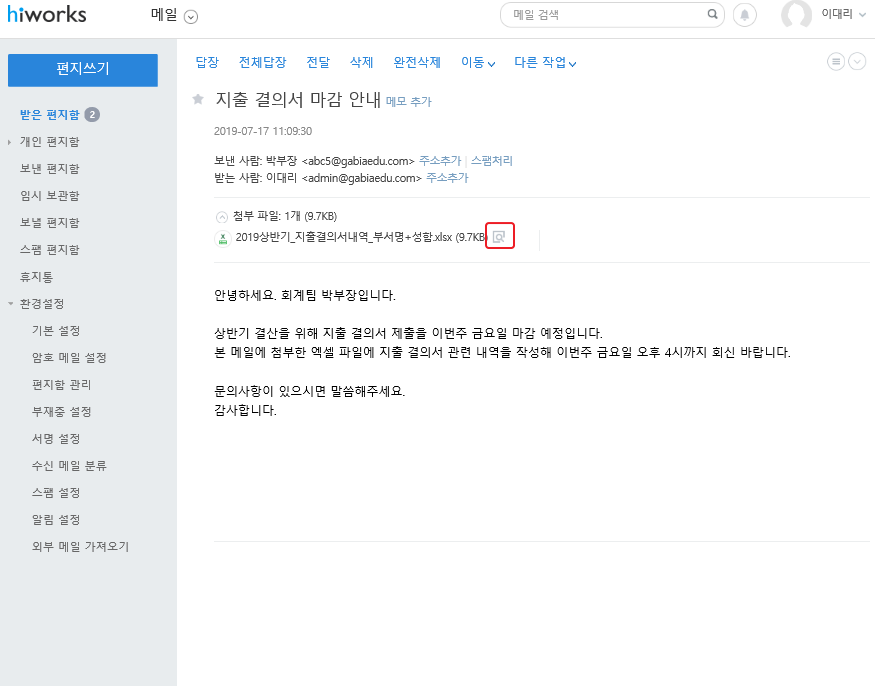Image resolution: width=875 pixels, height=686 pixels.
Task: Star the 지출 결의서 마감 안내 email
Action: click(x=198, y=100)
